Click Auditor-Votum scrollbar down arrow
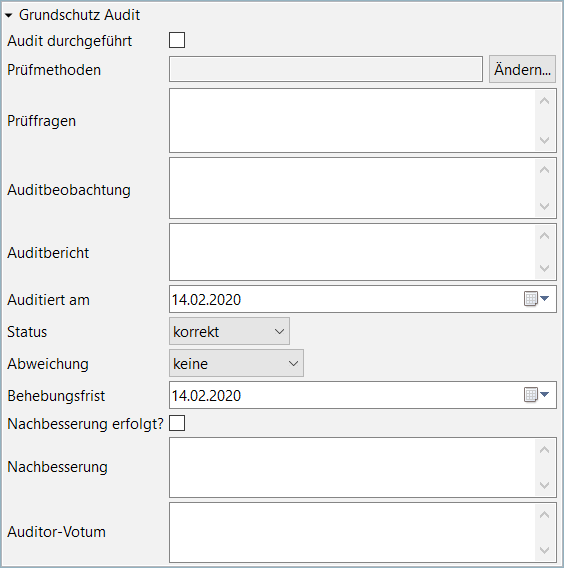Screen dimensions: 564x568 click(544, 550)
